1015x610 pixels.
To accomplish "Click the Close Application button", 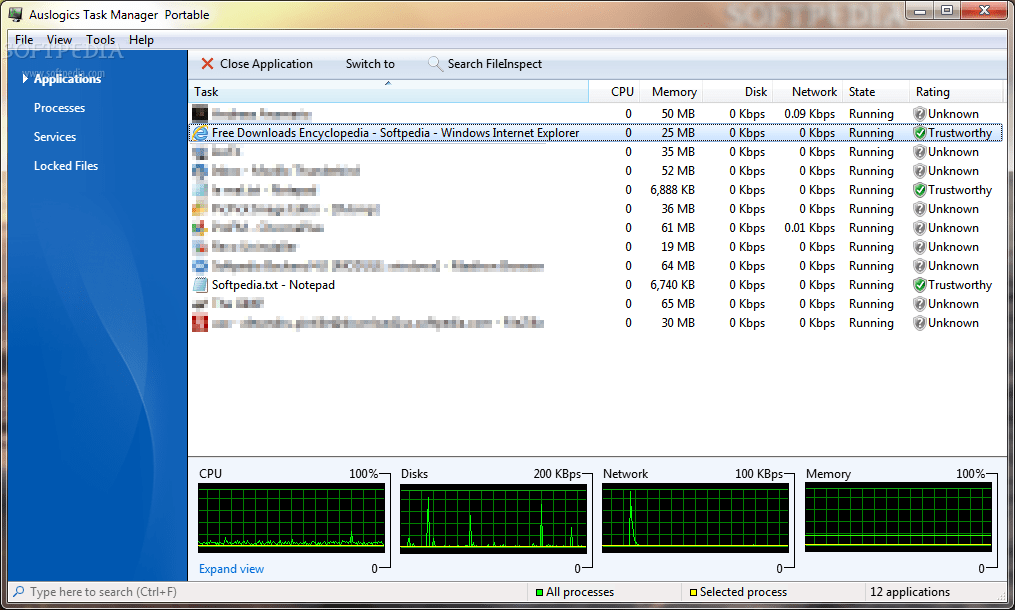I will pos(257,63).
